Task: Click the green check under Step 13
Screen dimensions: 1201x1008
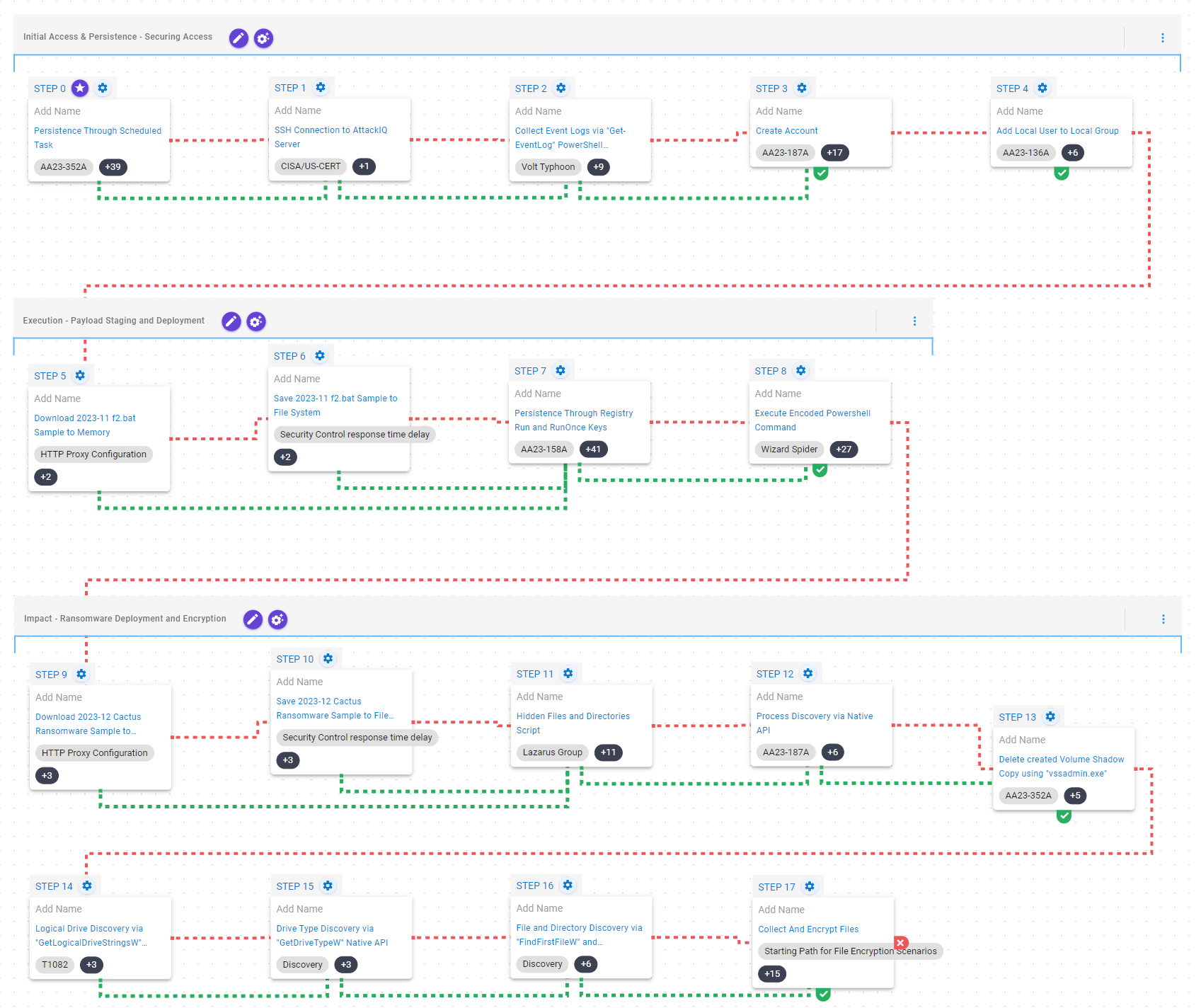Action: 1064,815
